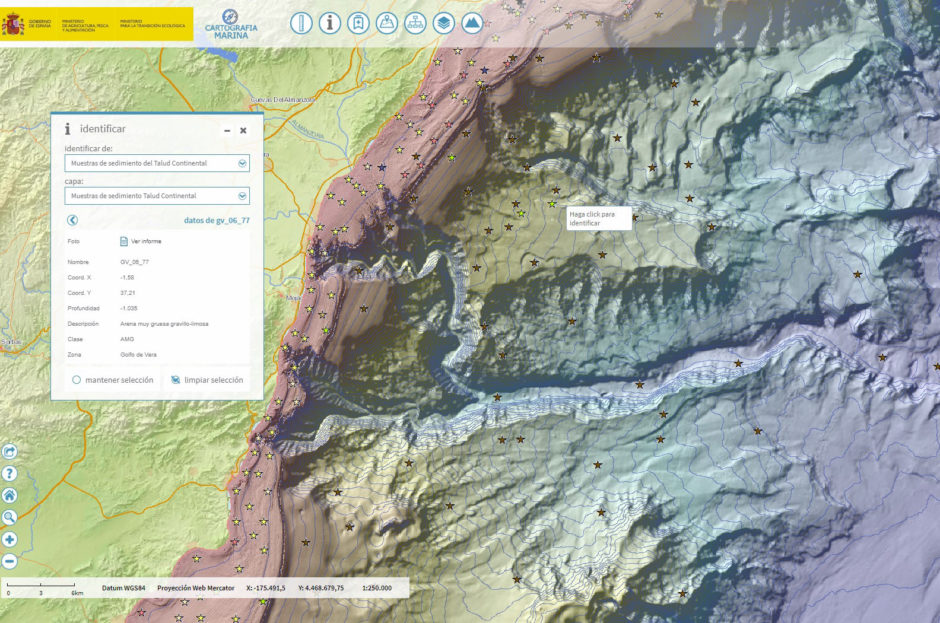Select the 'mantener selección' radio option

tap(76, 380)
